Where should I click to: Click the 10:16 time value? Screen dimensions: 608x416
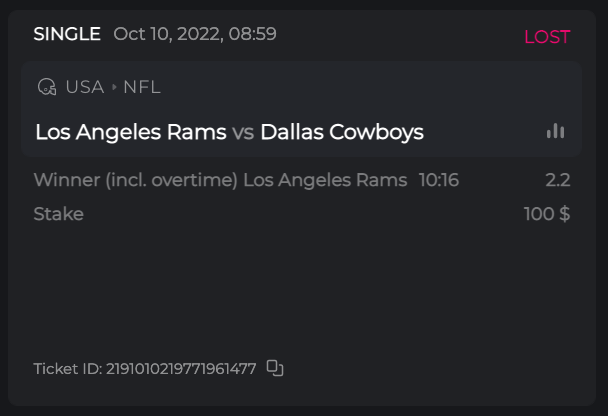click(x=439, y=180)
